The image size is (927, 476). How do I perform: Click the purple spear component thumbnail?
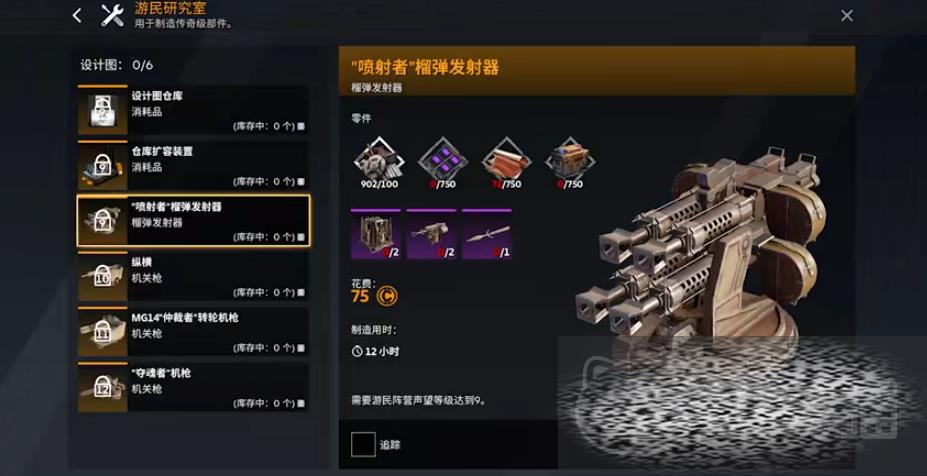487,234
